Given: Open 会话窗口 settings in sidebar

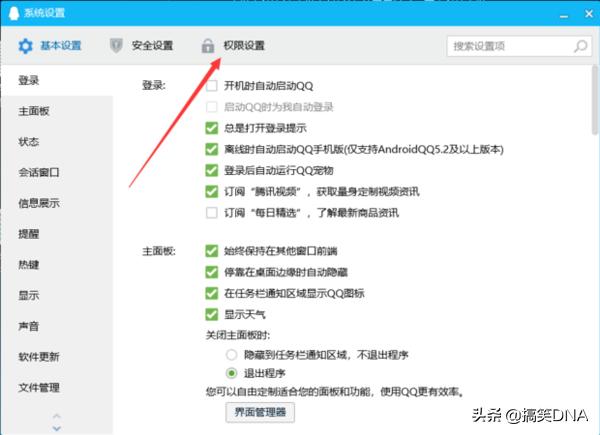Looking at the screenshot, I should click(57, 173).
